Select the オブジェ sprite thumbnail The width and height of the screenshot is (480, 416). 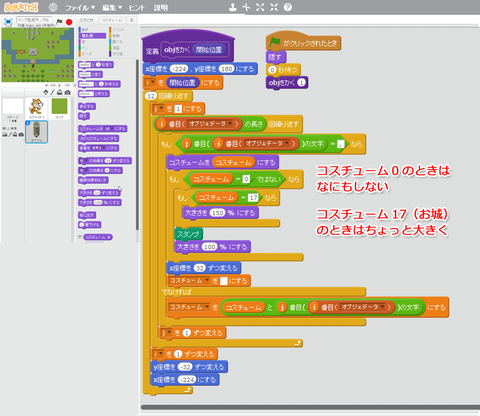pos(36,132)
